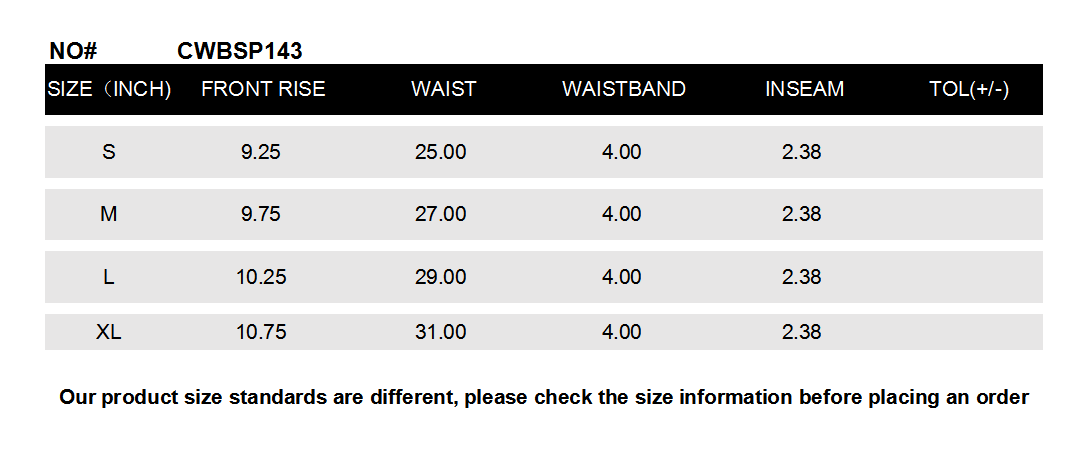Select the size L row label
Screen dimensions: 1078x467
[x=109, y=277]
